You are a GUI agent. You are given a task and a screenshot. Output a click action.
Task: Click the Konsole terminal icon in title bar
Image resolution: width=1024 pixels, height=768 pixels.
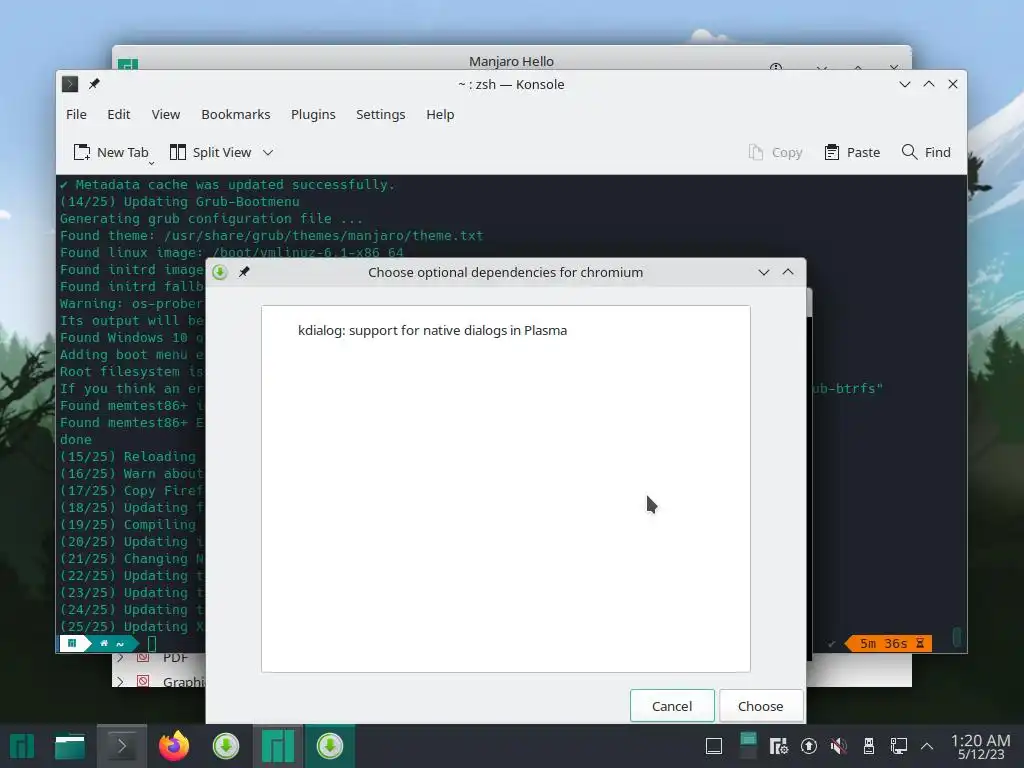(x=70, y=84)
